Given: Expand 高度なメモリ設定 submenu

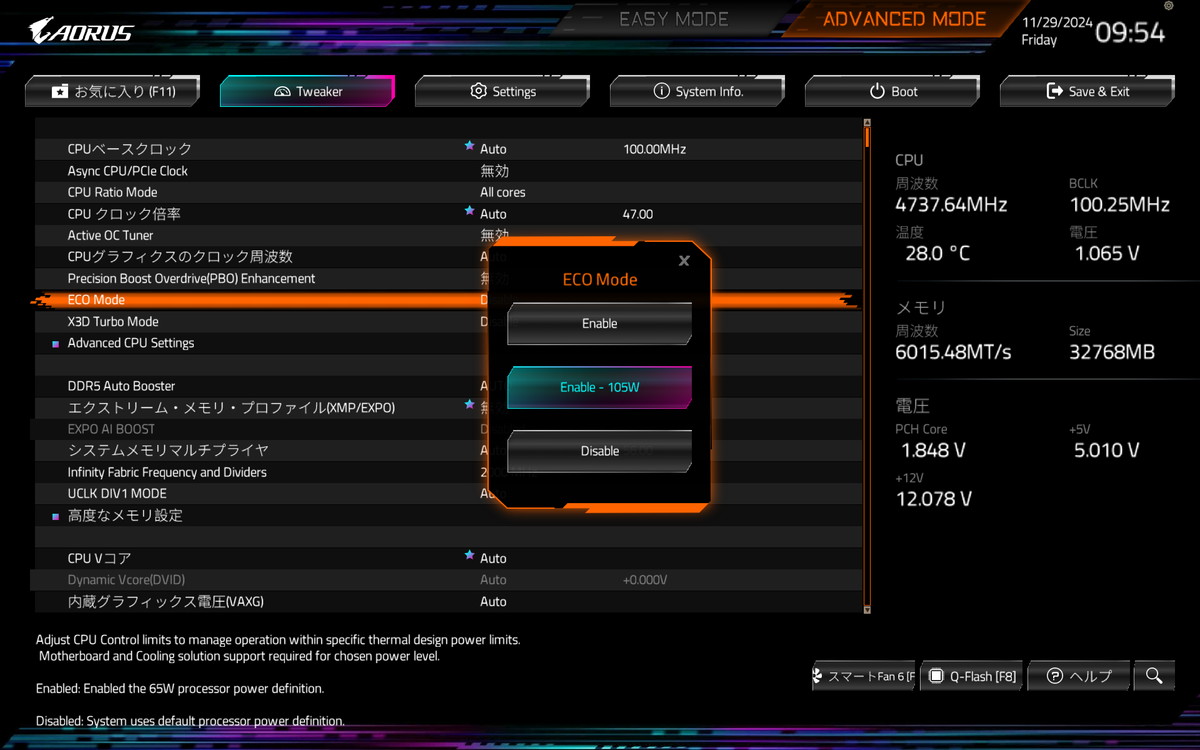Looking at the screenshot, I should [125, 516].
